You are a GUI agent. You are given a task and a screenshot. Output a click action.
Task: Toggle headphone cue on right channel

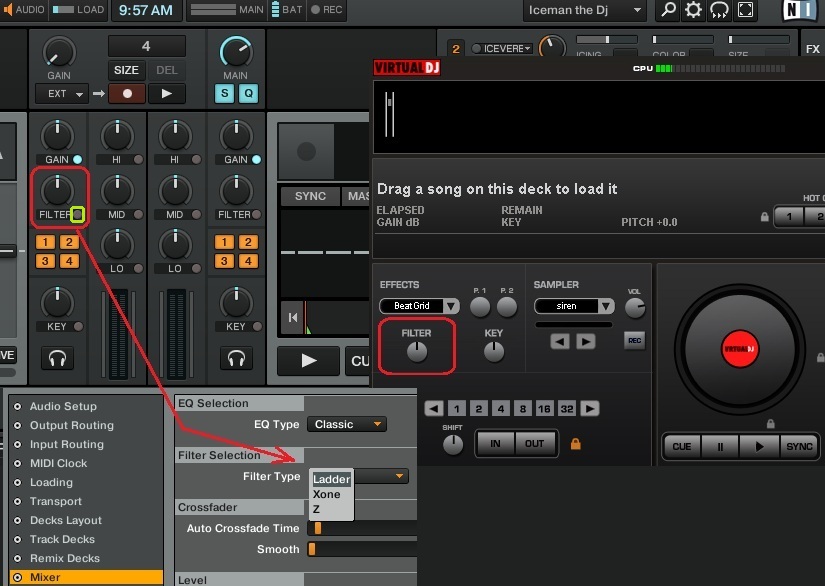tap(236, 358)
